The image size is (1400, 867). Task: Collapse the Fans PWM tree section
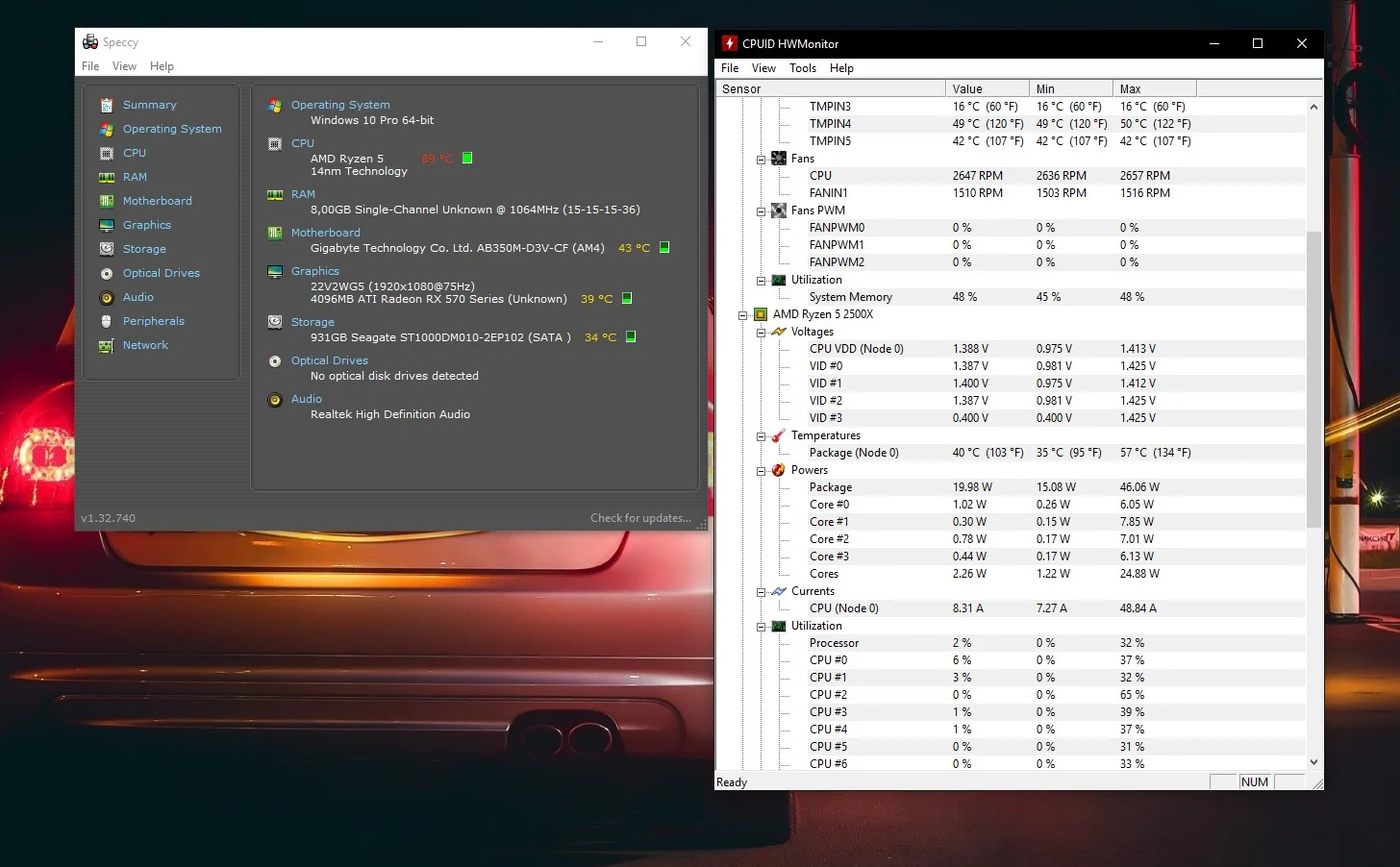pyautogui.click(x=761, y=211)
